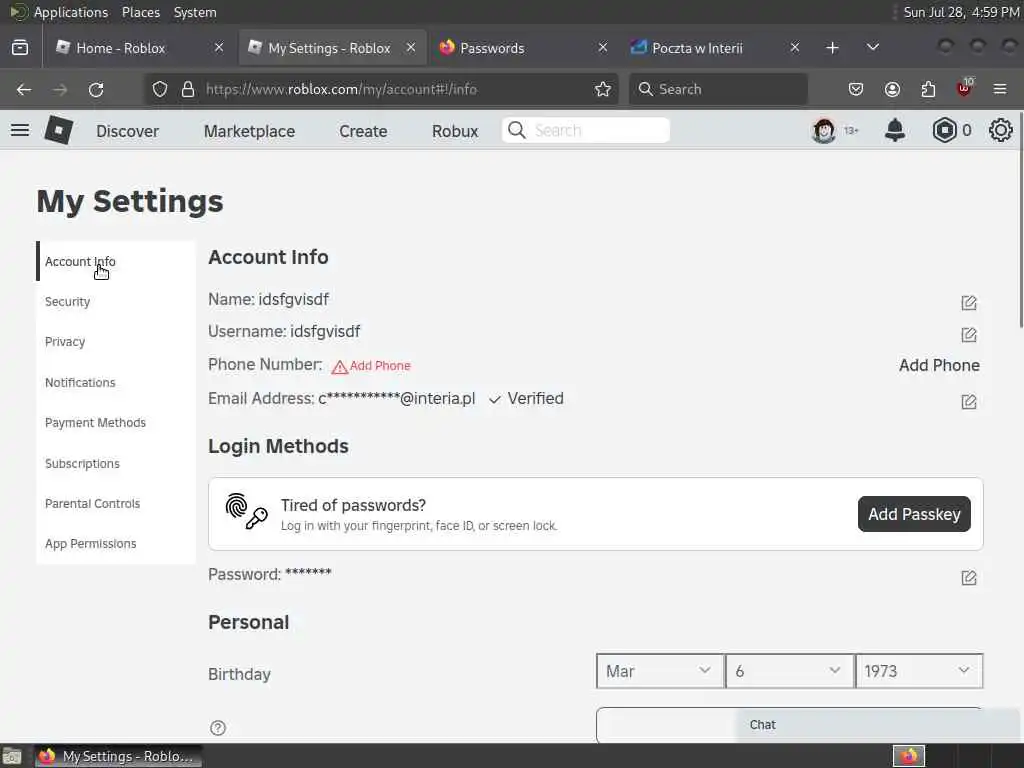Click the site padlock icon

[188, 89]
